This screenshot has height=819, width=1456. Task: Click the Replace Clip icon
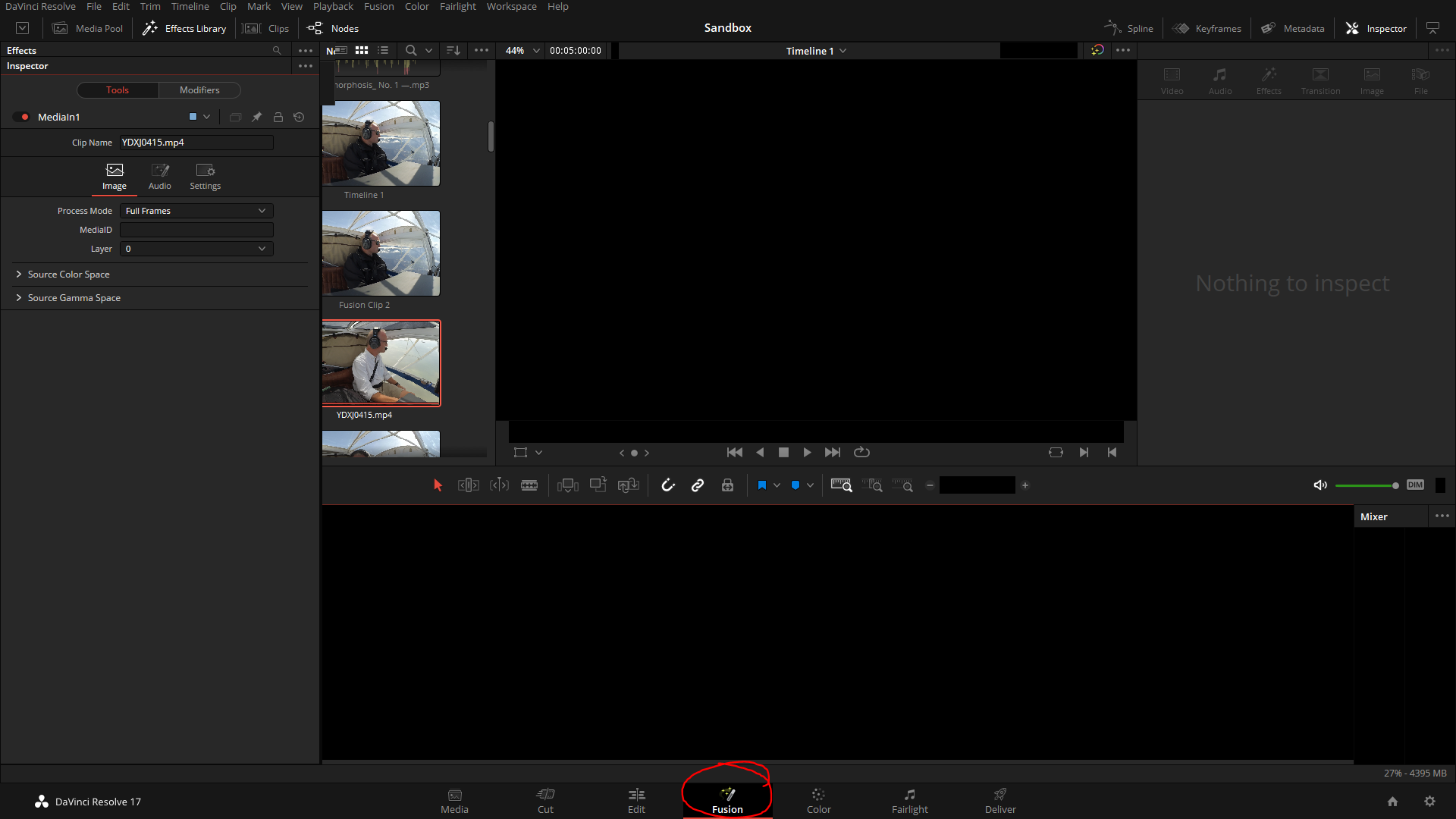(629, 485)
